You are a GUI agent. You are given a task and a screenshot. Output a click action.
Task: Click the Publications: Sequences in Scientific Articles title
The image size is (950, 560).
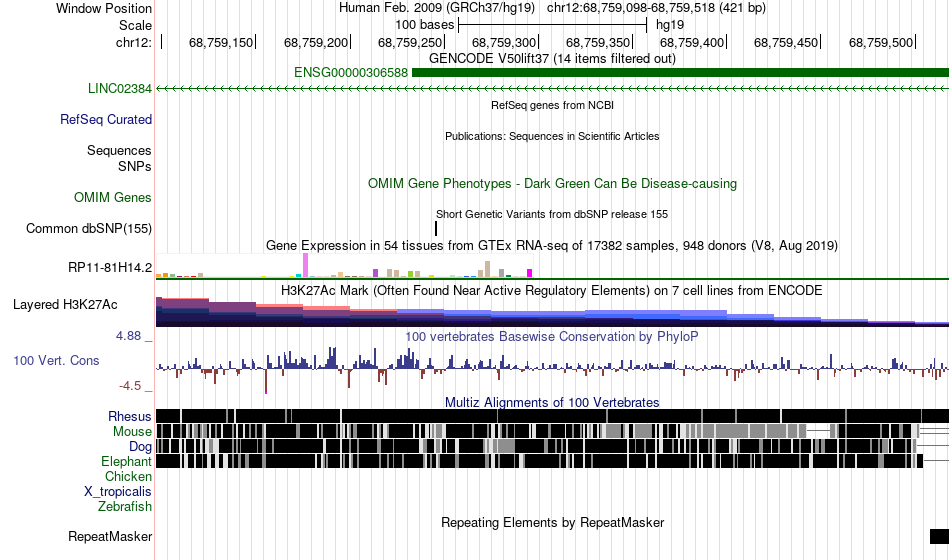point(552,136)
